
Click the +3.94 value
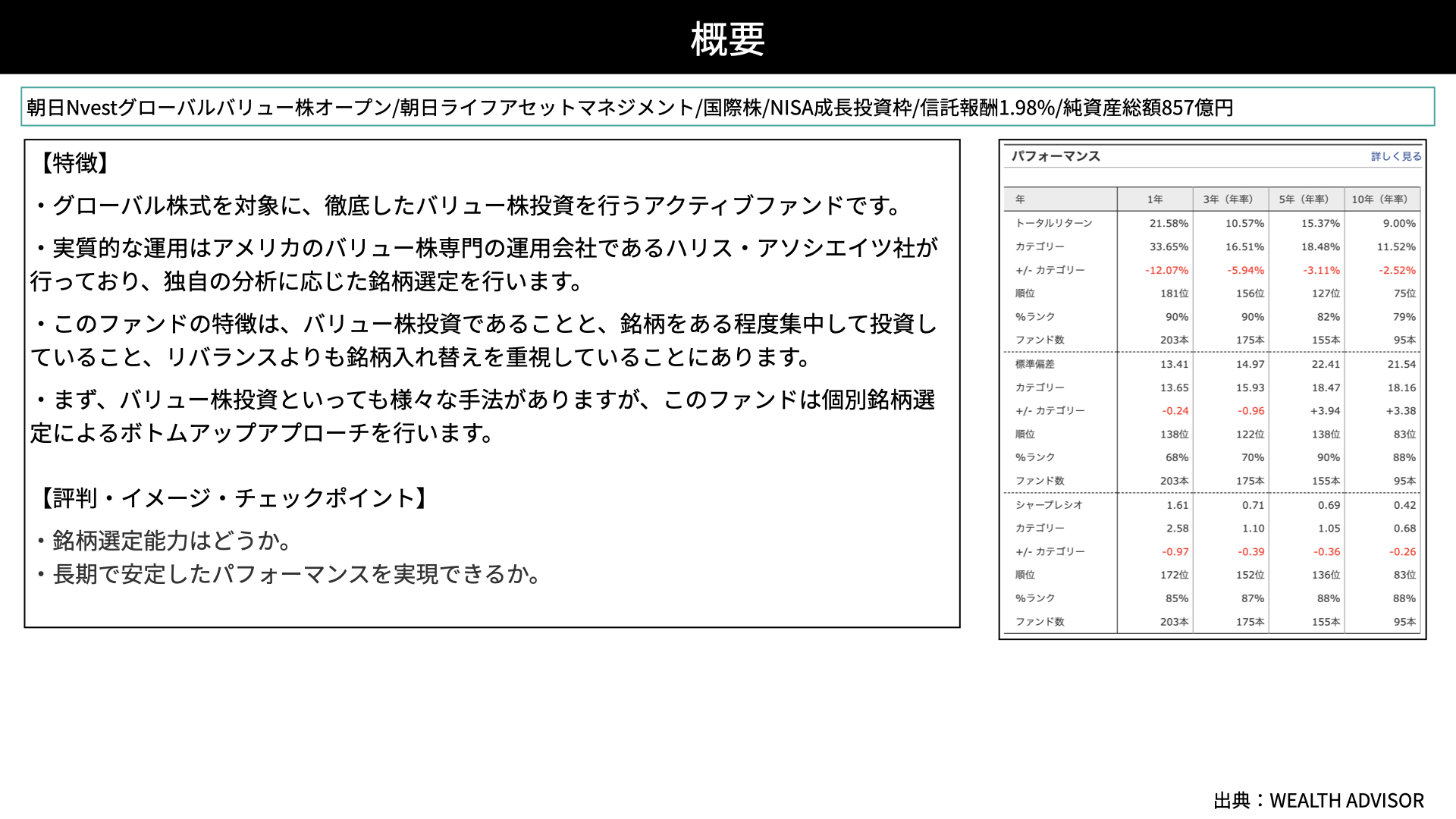pos(1325,411)
